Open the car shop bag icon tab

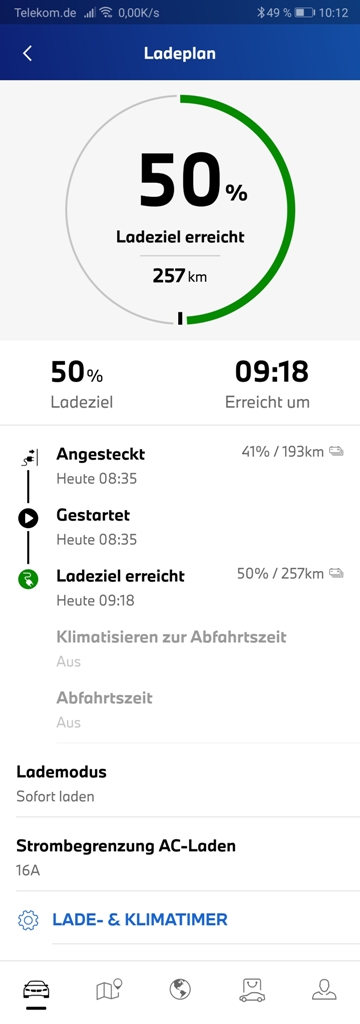[x=252, y=990]
